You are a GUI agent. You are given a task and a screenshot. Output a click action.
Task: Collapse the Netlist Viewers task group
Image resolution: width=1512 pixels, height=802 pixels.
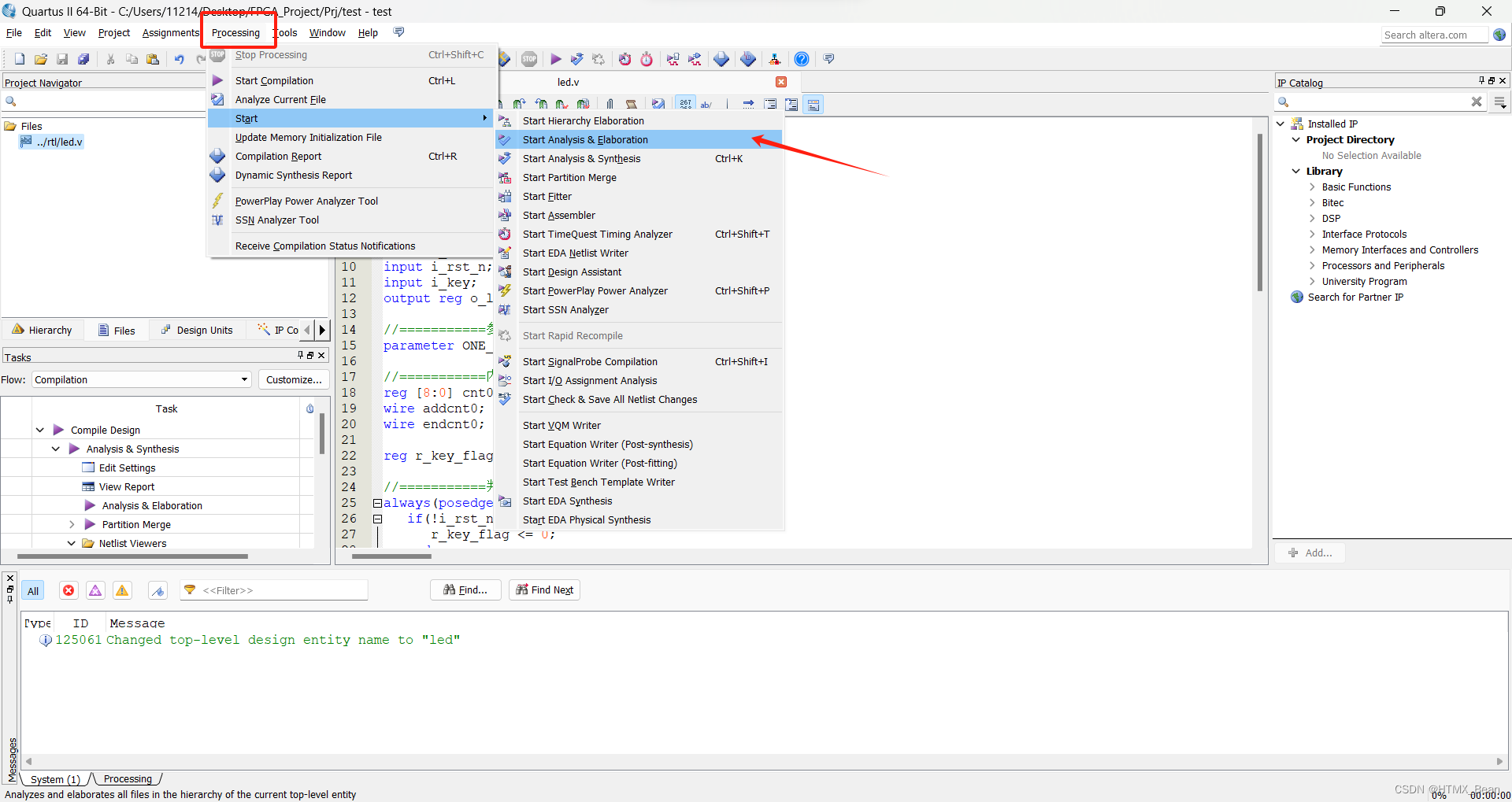click(x=72, y=543)
